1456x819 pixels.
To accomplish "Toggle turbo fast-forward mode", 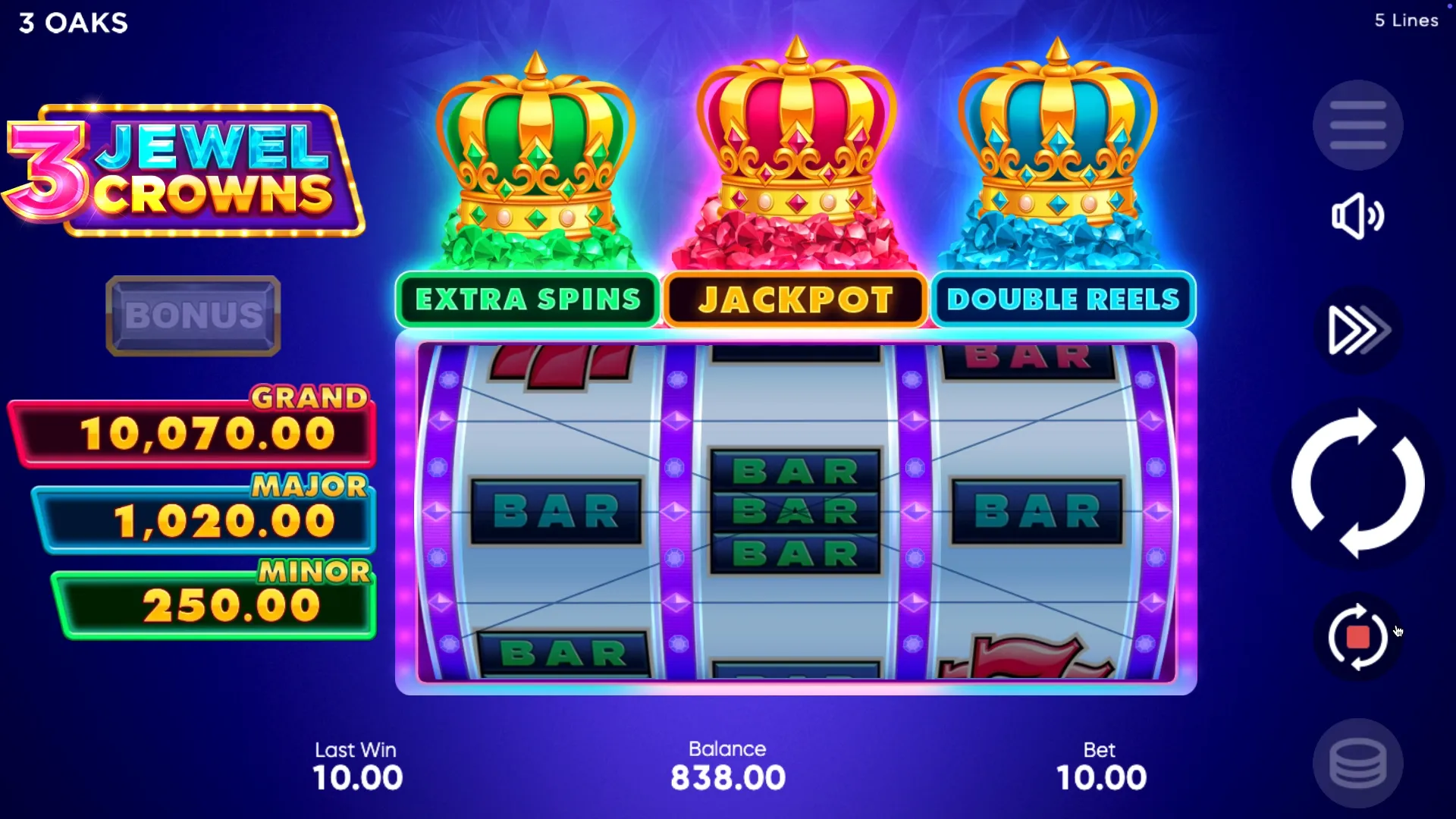I will point(1357,330).
